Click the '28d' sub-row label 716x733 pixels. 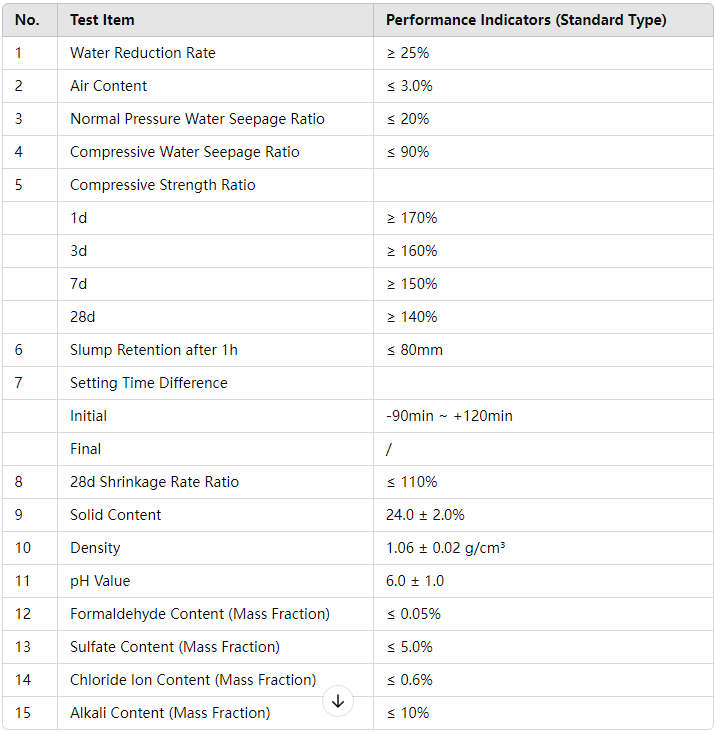tap(83, 317)
